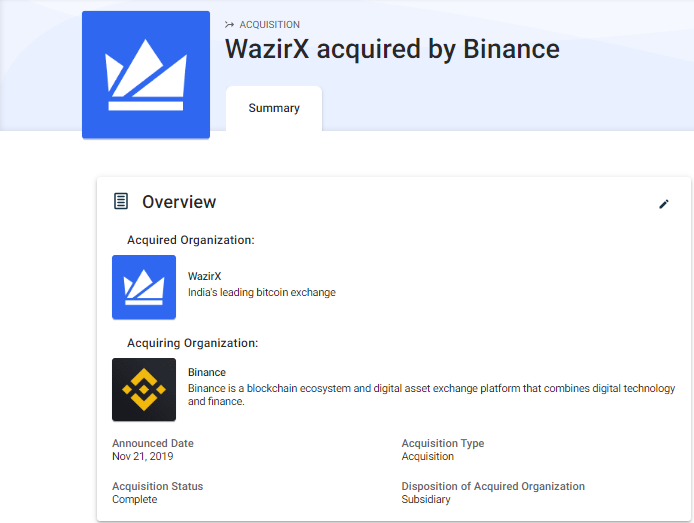The width and height of the screenshot is (694, 523).
Task: Click 'Disposition of Acquired Organization' label
Action: coord(493,486)
